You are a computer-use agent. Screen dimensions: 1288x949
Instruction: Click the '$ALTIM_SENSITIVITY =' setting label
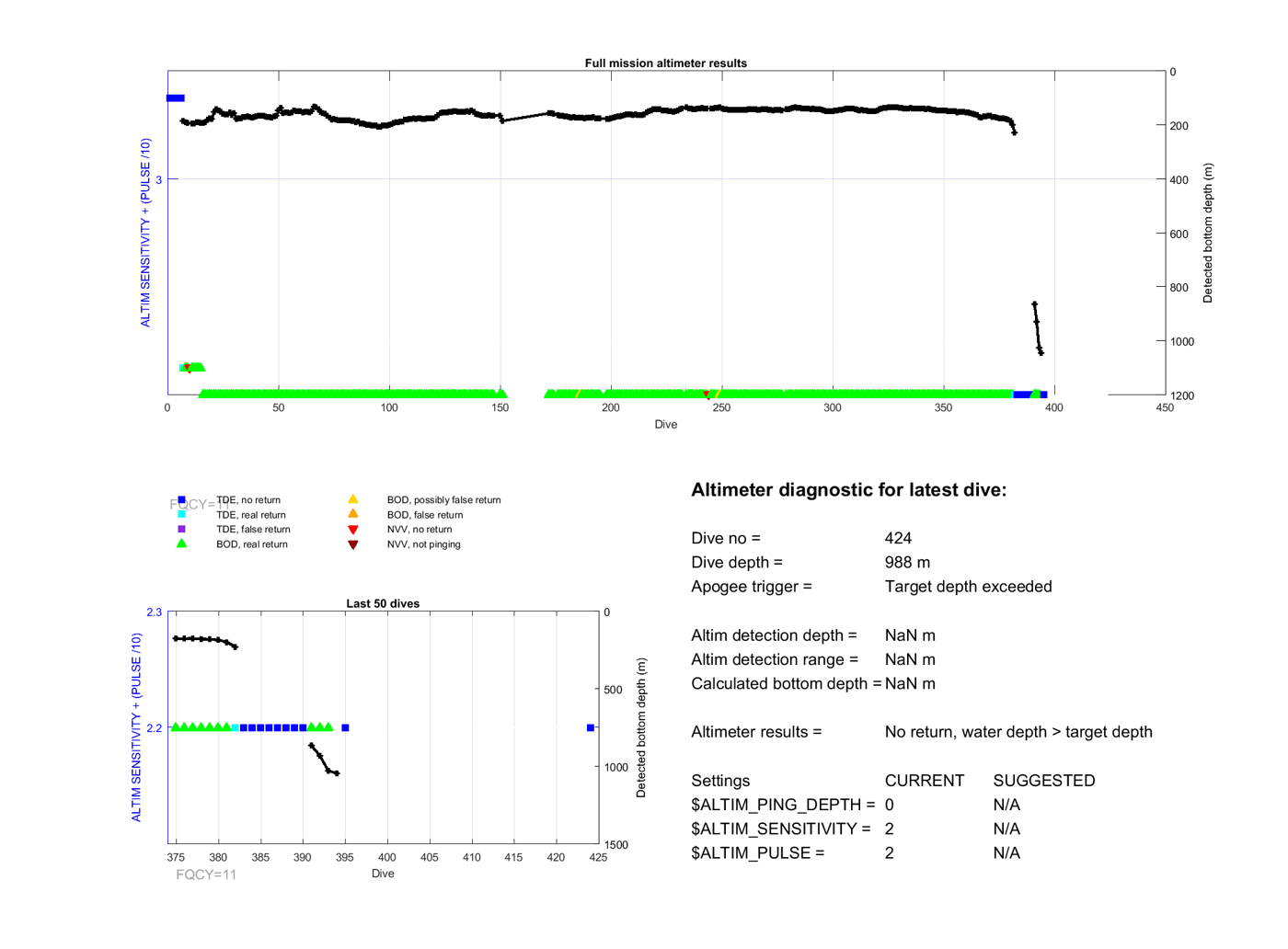[781, 829]
